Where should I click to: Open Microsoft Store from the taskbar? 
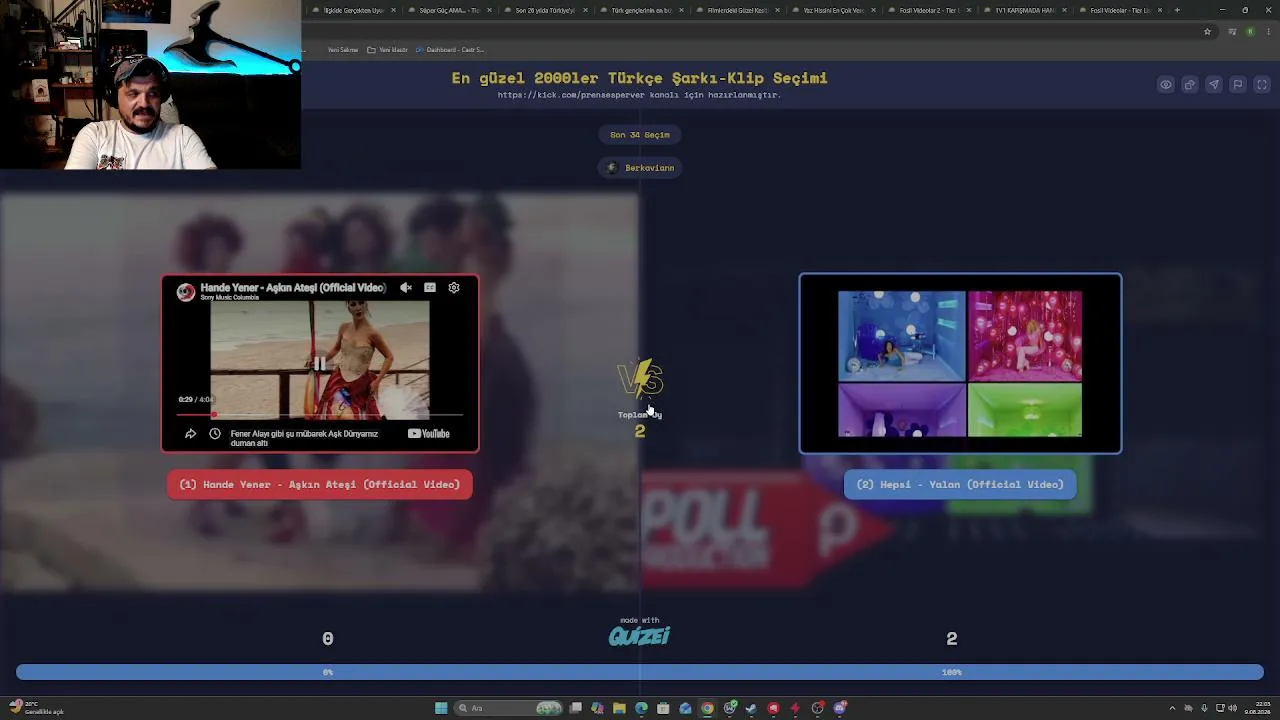(x=663, y=708)
